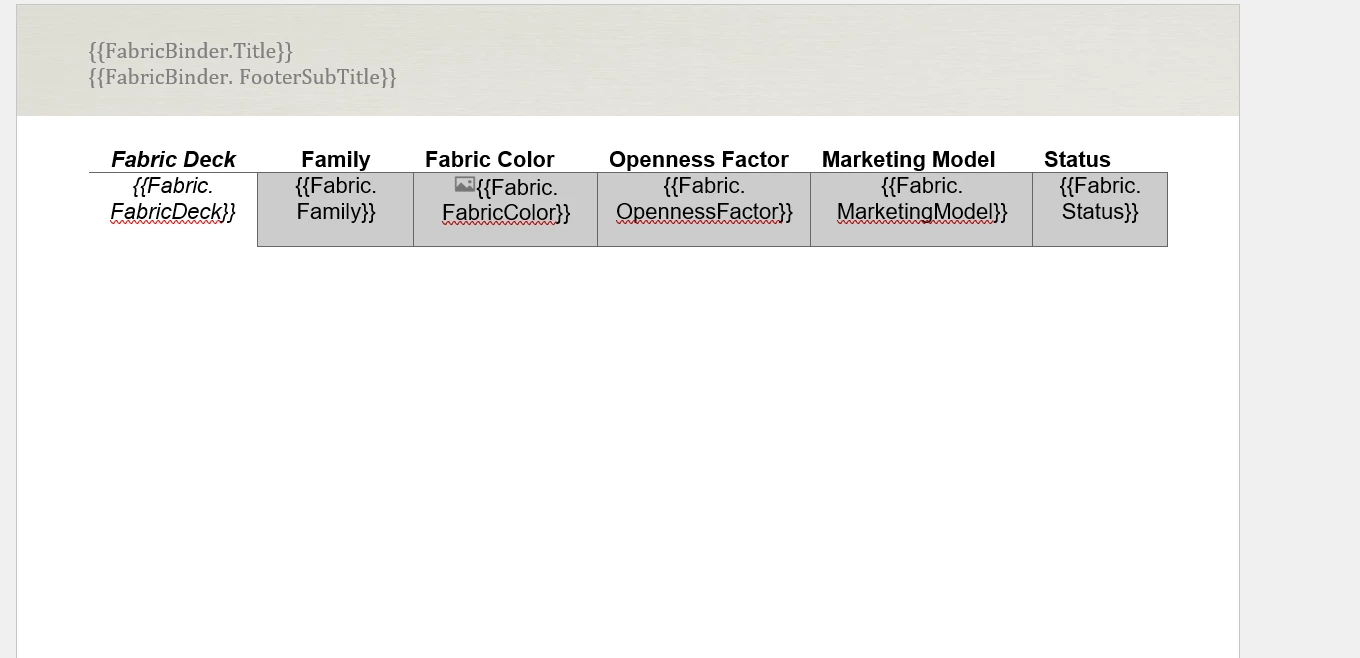1360x658 pixels.
Task: Click the {{Fabric. MarketingModel}} merge field cell
Action: (x=921, y=209)
